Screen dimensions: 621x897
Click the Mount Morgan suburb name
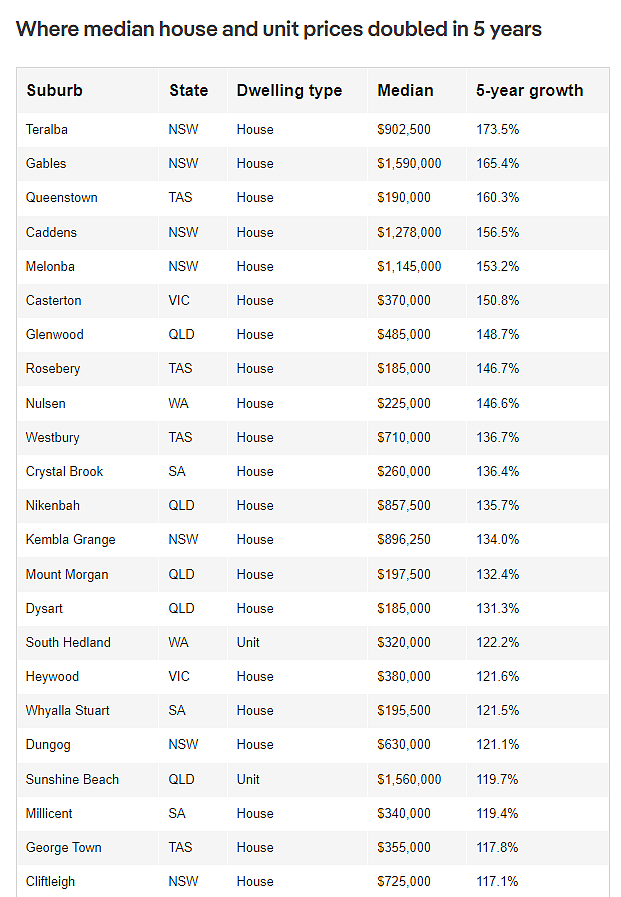tap(67, 574)
